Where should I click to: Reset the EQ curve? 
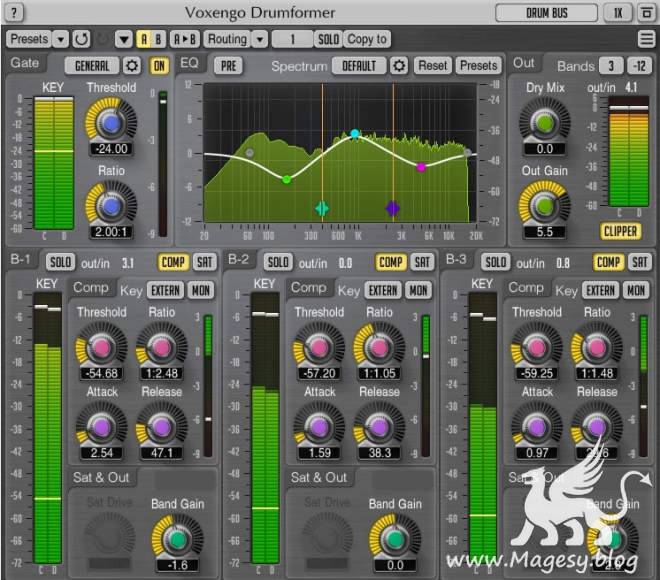pyautogui.click(x=432, y=66)
